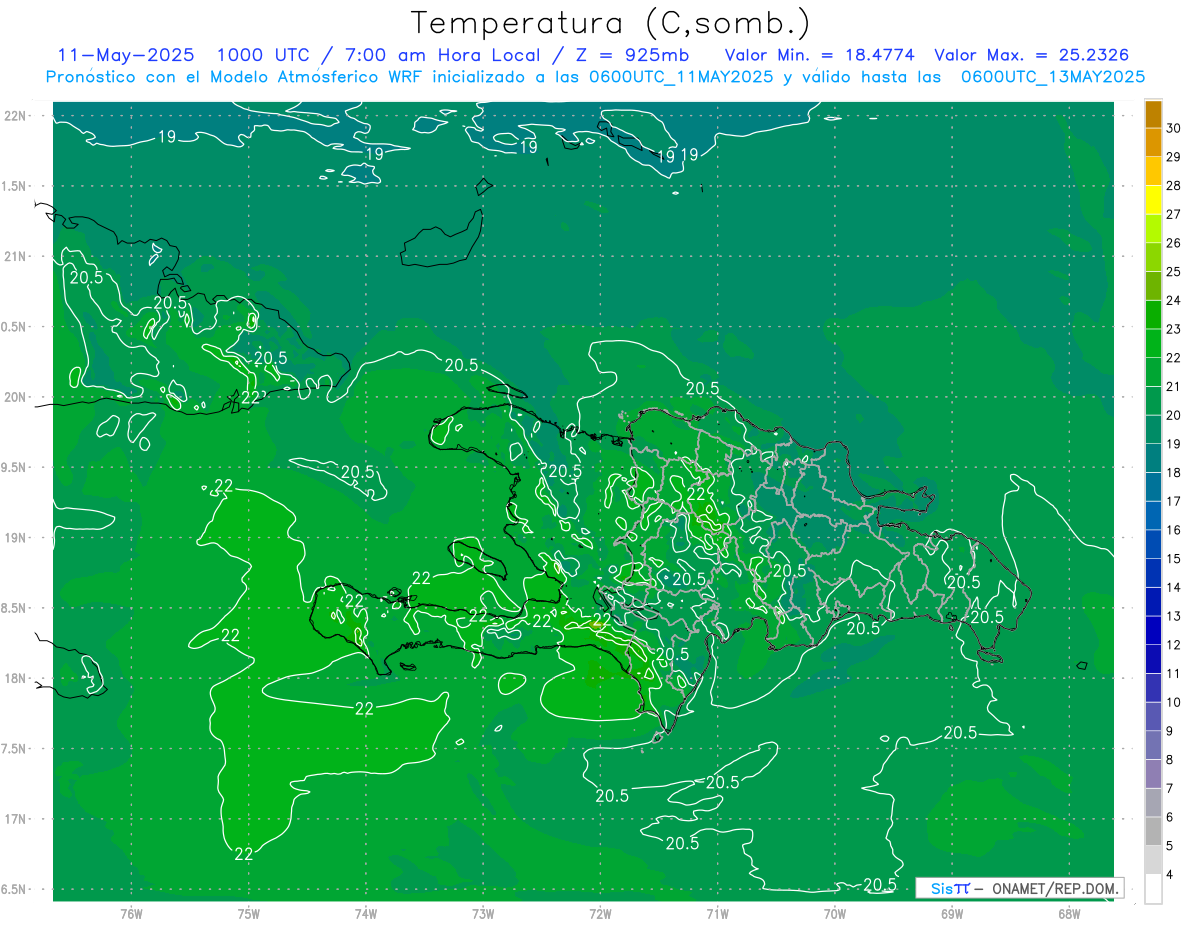Click the color bar label "21"
The image size is (1200, 927).
tap(1174, 386)
